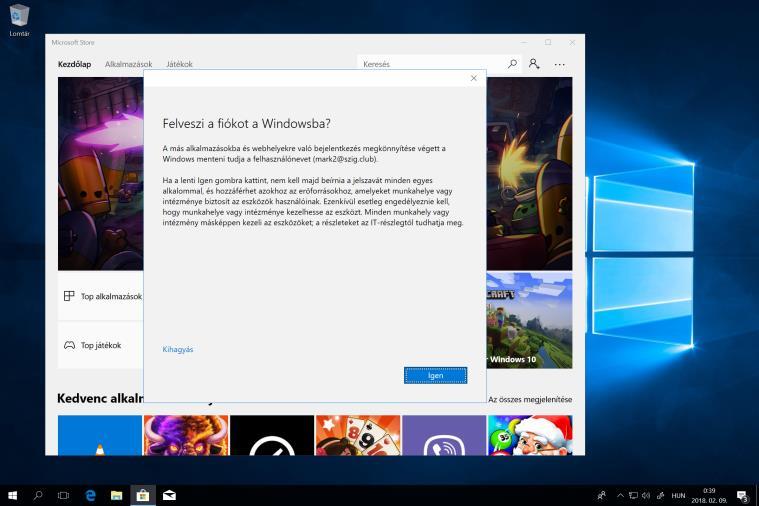Open the Kezdőlap tab in Microsoft Store
Screen dimensions: 759x506
coord(75,64)
